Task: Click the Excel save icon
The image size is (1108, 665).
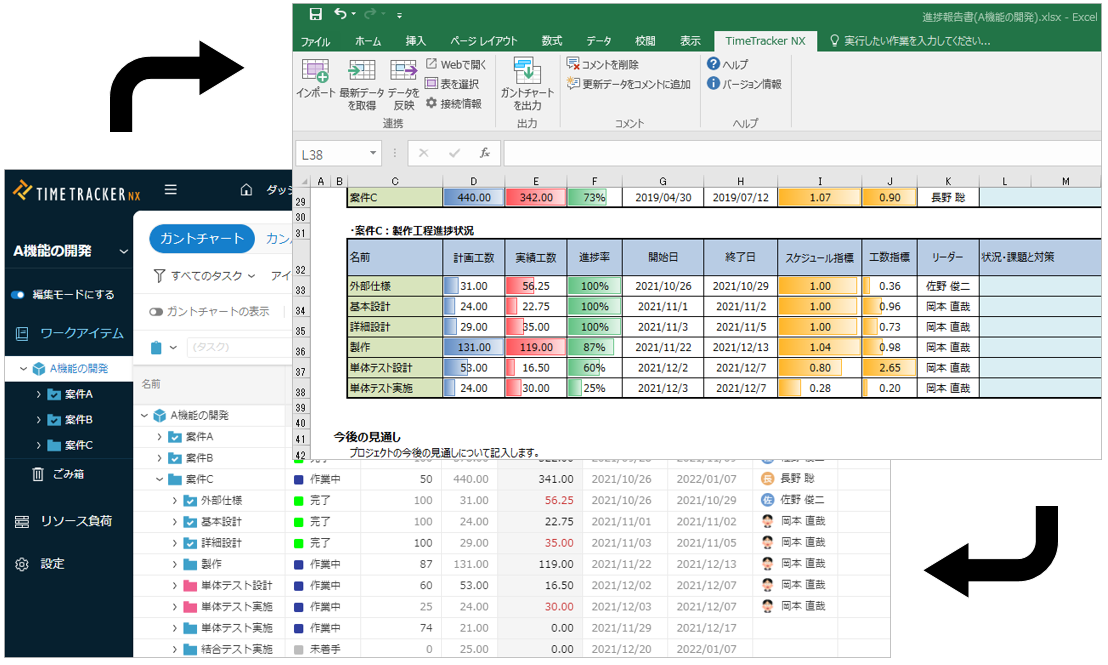Action: click(x=316, y=14)
